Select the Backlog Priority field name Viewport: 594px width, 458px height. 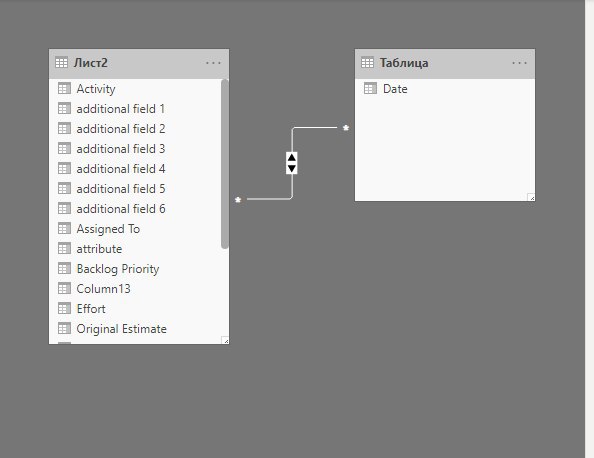pos(118,269)
